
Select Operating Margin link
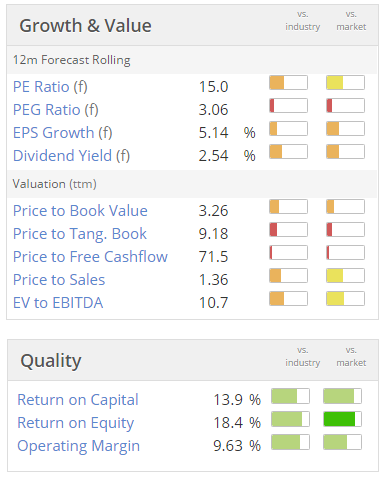tap(79, 446)
